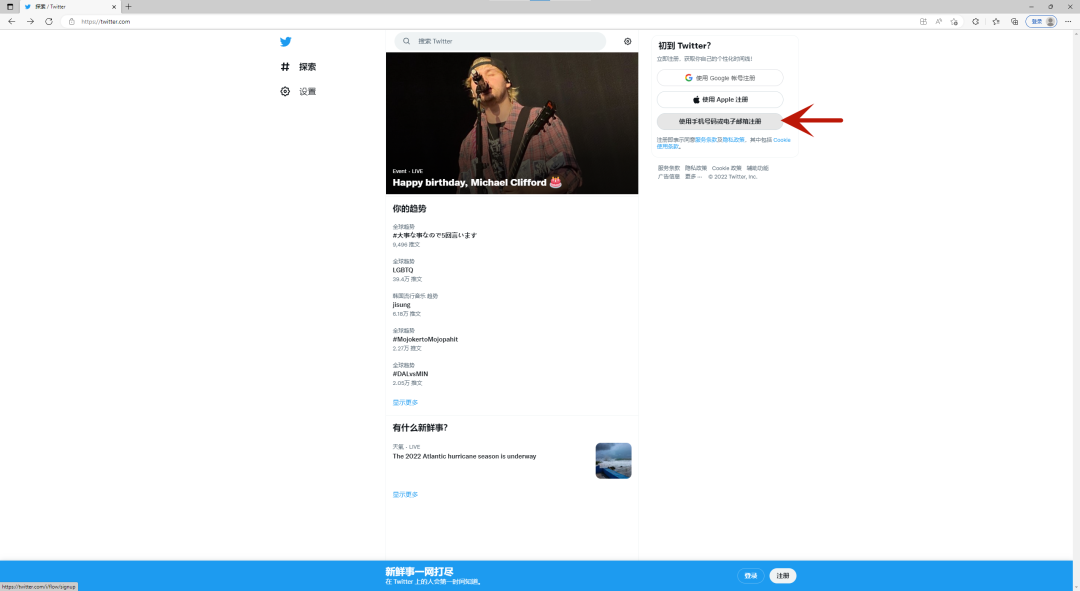
Task: Expand the 更多 footer options
Action: tap(693, 176)
